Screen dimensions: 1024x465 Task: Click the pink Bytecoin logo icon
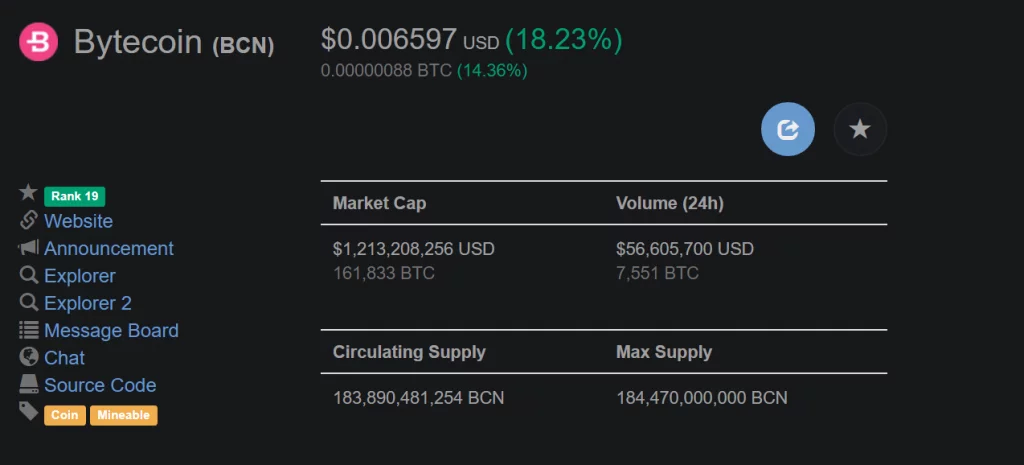tap(39, 42)
